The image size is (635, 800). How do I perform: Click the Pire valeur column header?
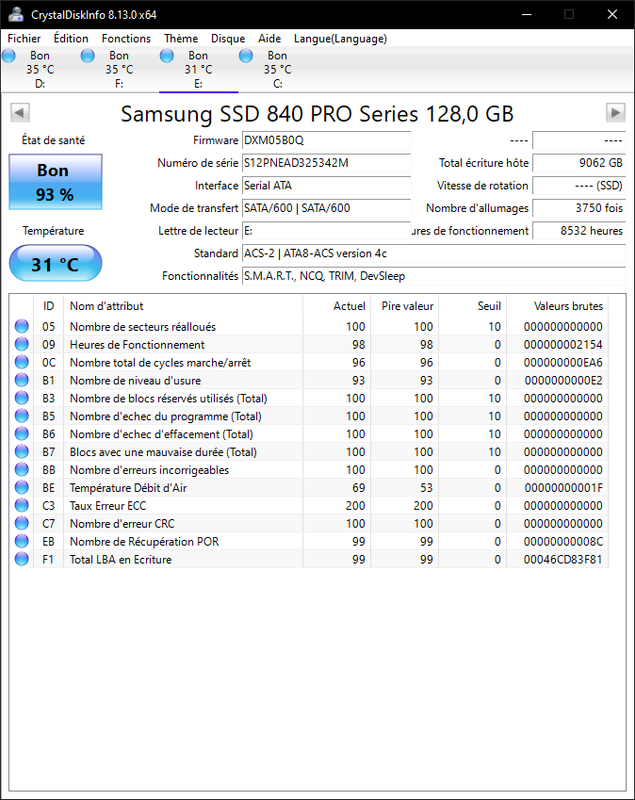(x=404, y=306)
